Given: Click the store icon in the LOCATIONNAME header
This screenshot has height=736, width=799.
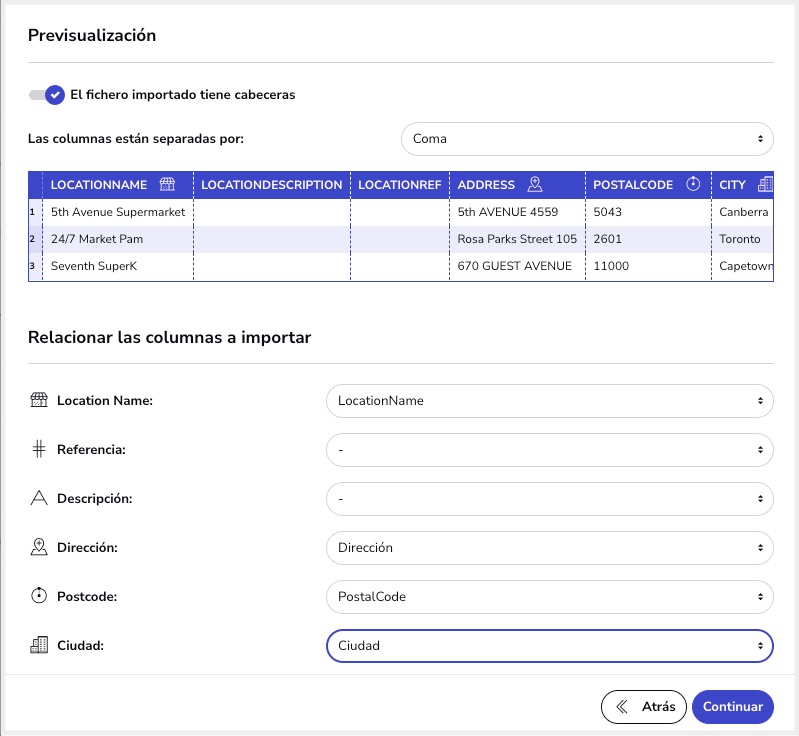Looking at the screenshot, I should pos(167,184).
